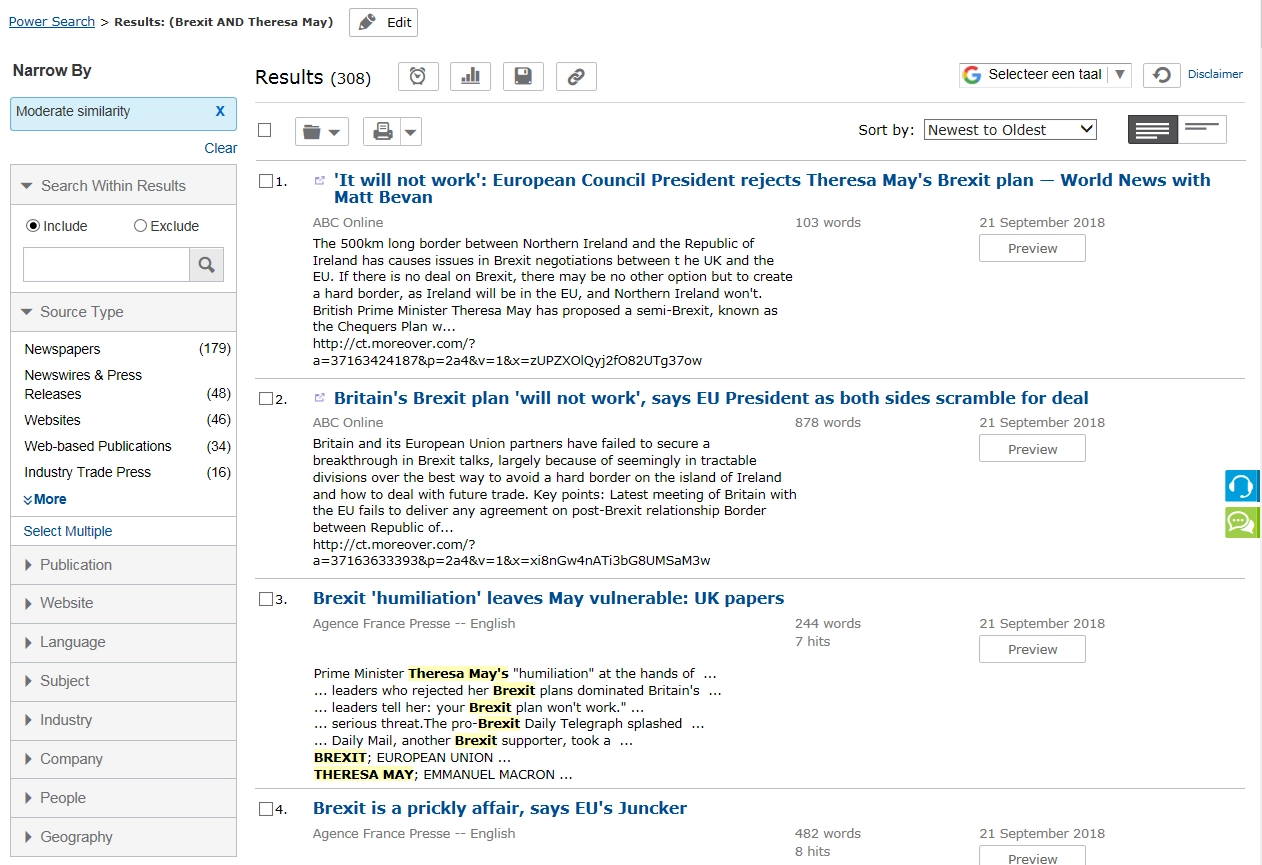
Task: Open the Selecteer een taal language dropdown
Action: [1045, 74]
